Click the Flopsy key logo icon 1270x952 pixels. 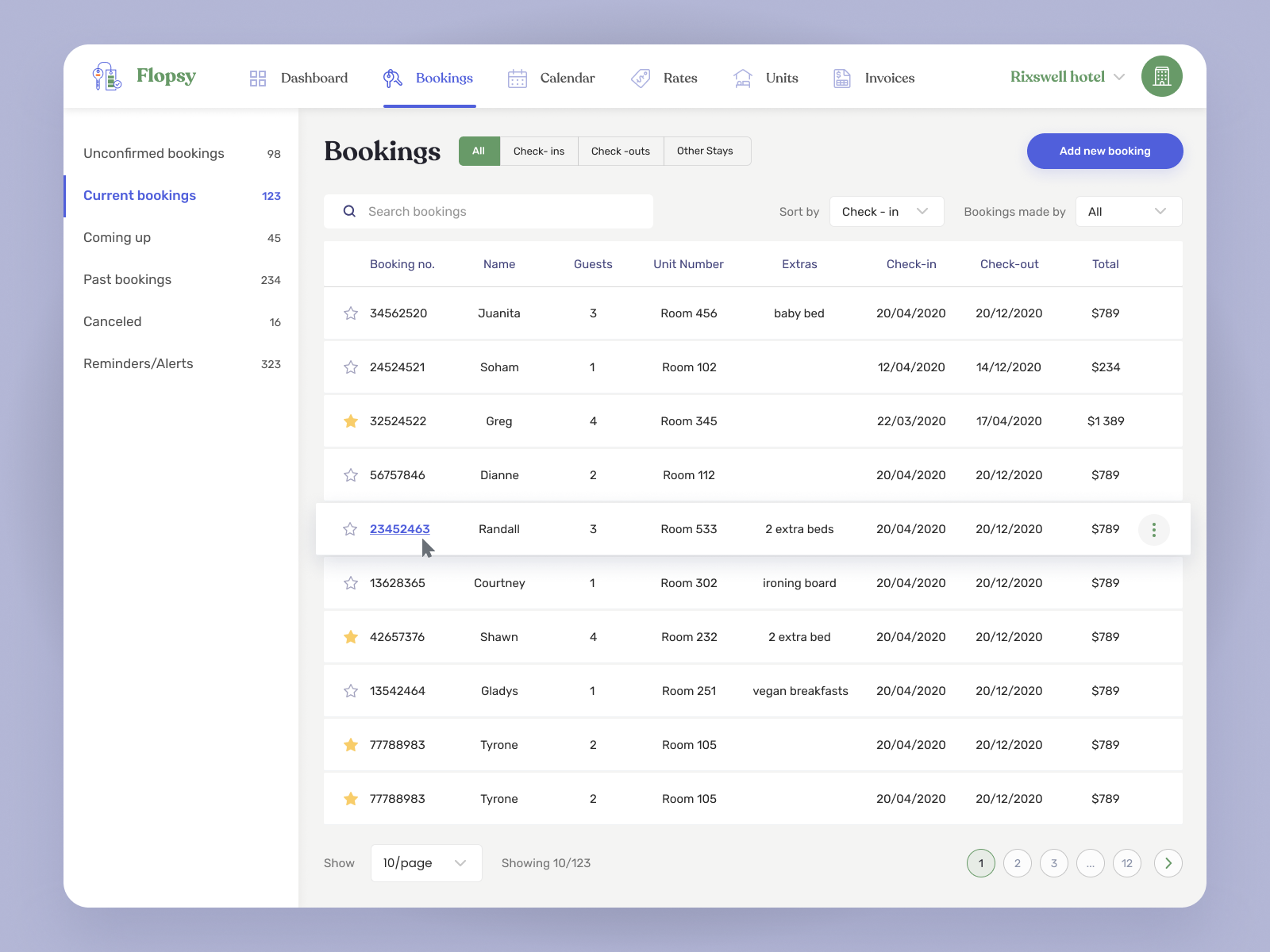pyautogui.click(x=106, y=76)
